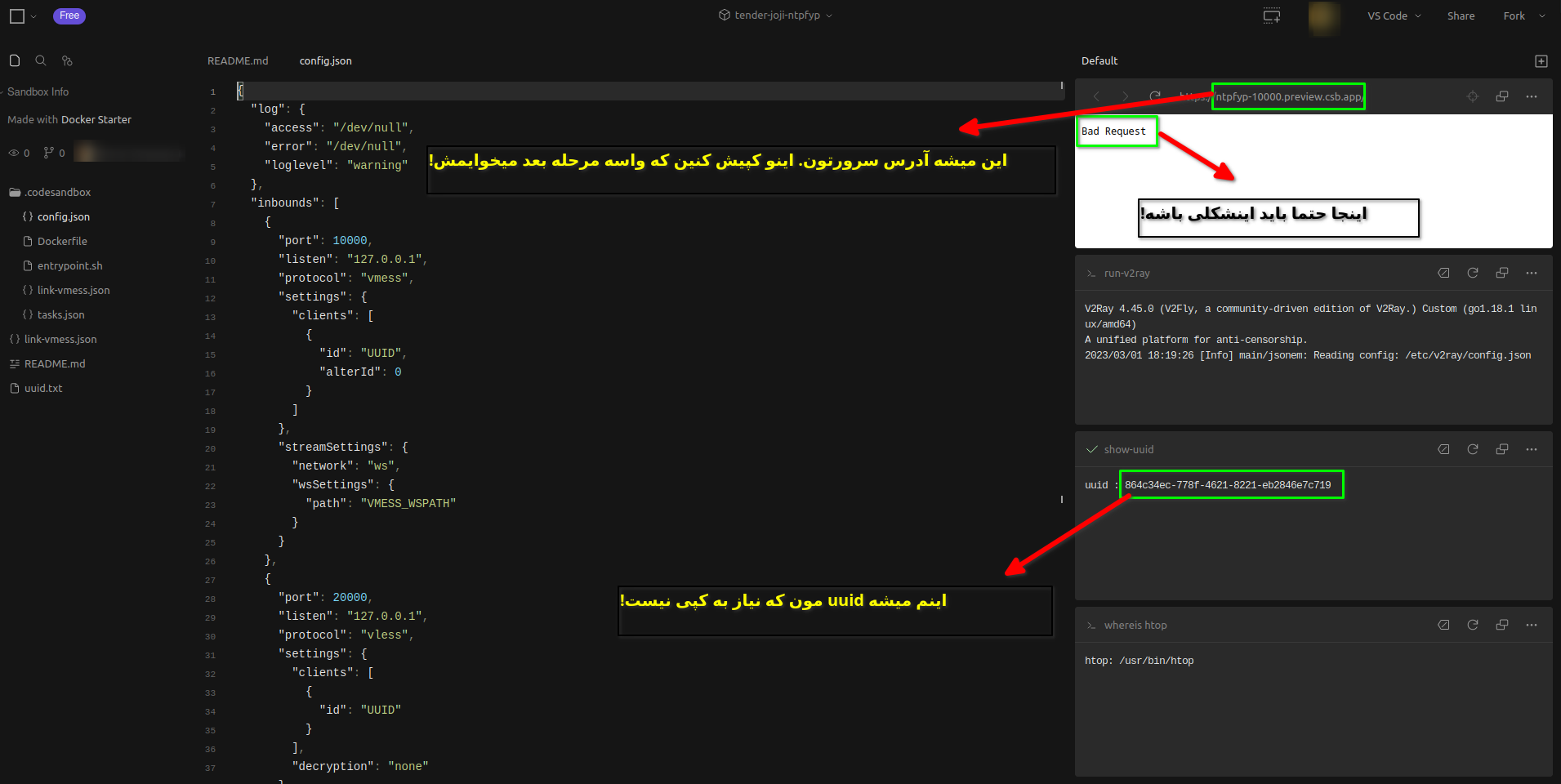Reload the preview browser page

click(x=1155, y=96)
